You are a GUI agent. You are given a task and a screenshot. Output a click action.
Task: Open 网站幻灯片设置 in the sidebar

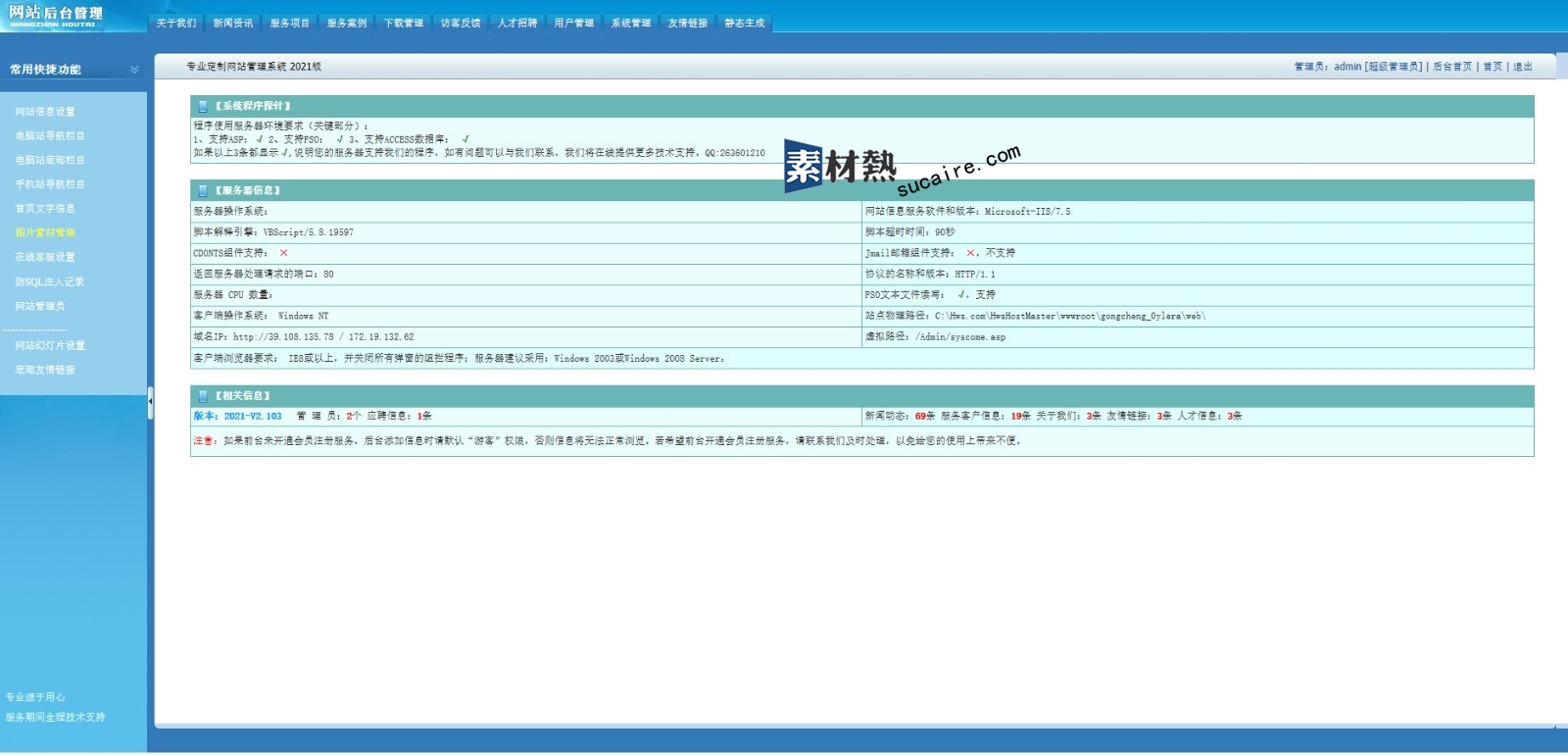(x=50, y=346)
